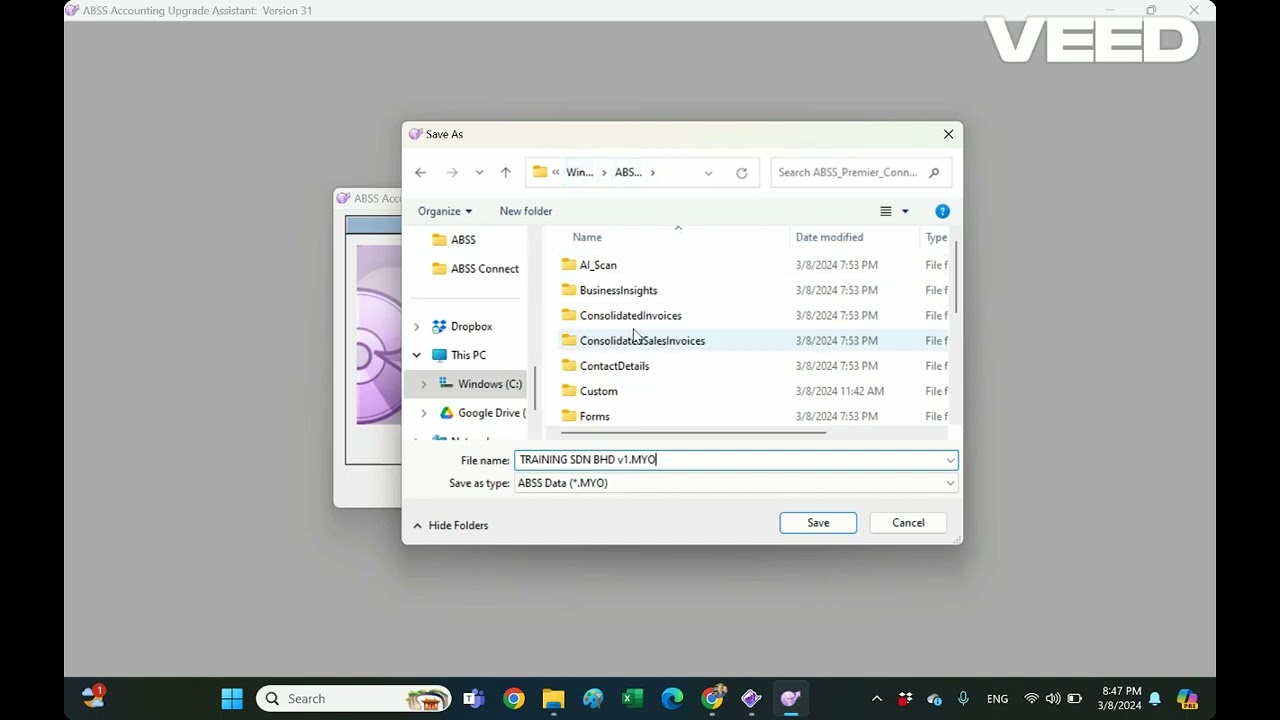This screenshot has width=1280, height=720.
Task: Click the microphone tray icon
Action: tap(963, 699)
